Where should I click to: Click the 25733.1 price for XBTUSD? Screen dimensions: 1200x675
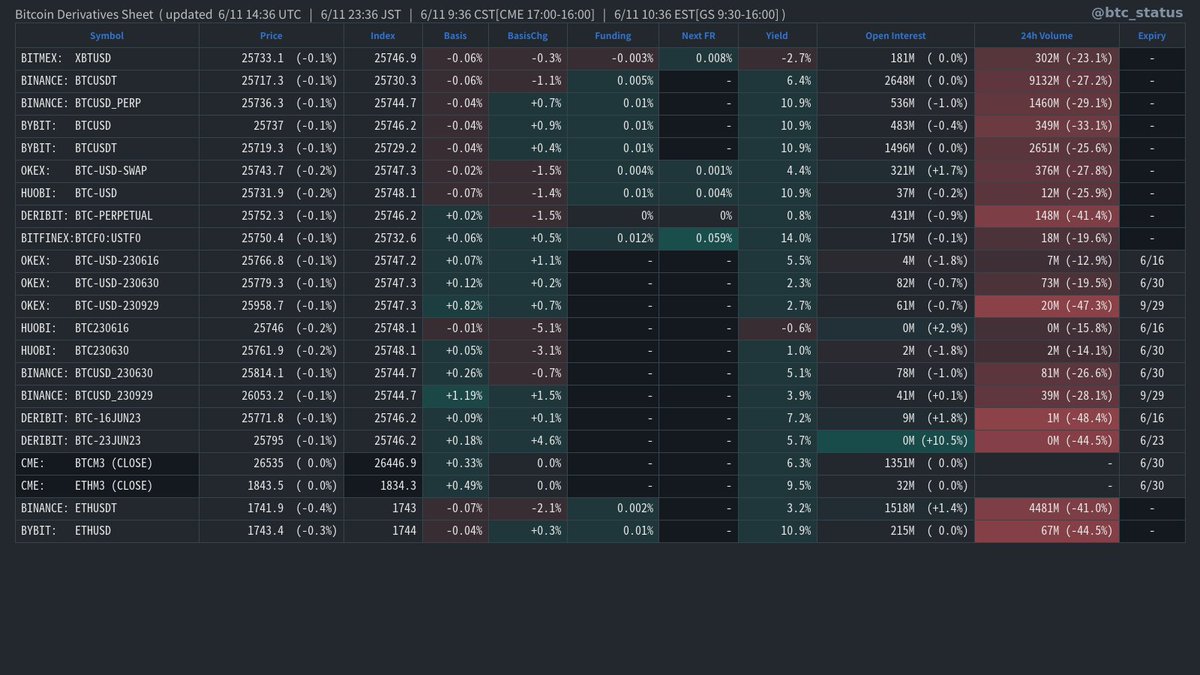click(x=263, y=59)
